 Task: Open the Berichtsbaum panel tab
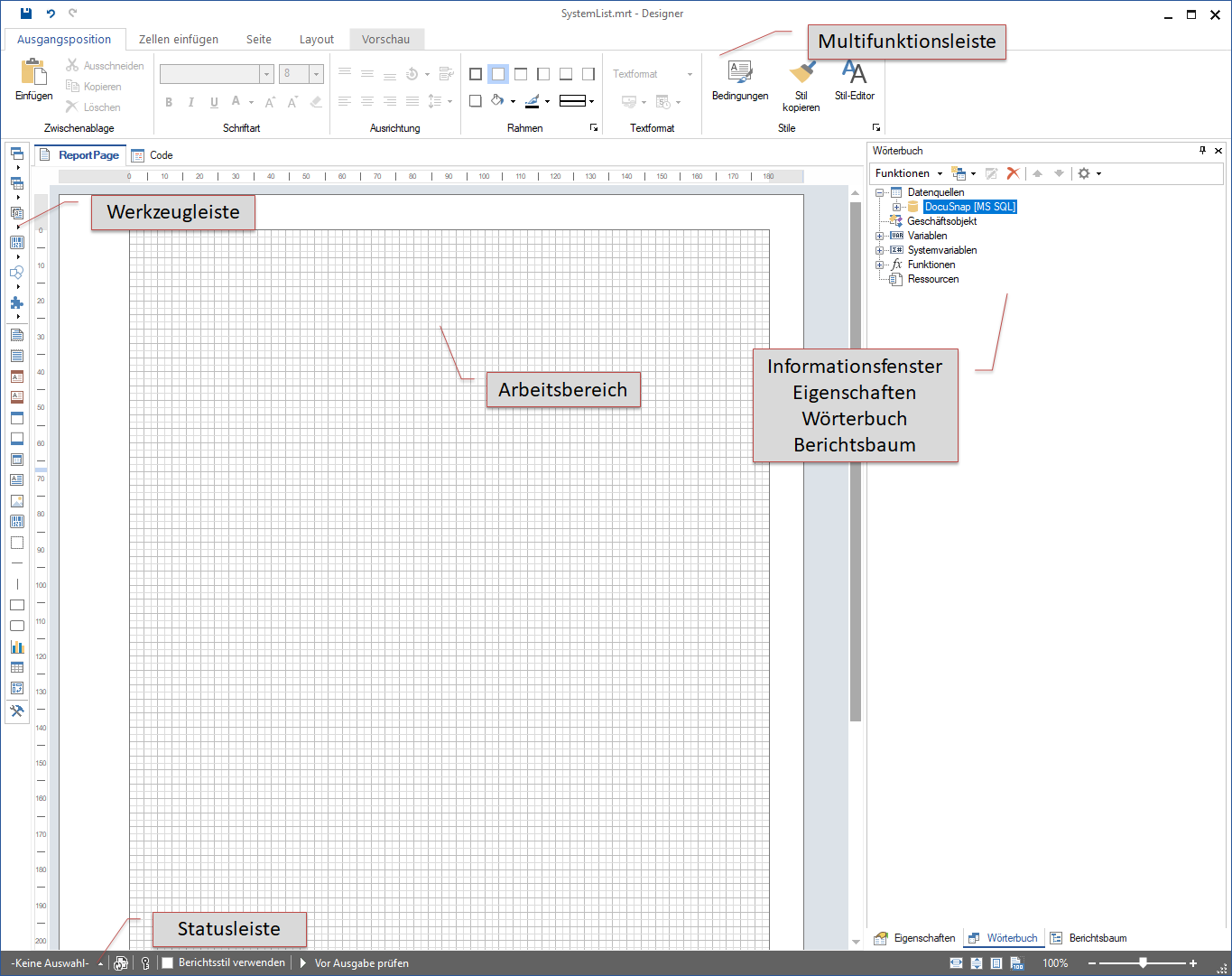[1088, 938]
